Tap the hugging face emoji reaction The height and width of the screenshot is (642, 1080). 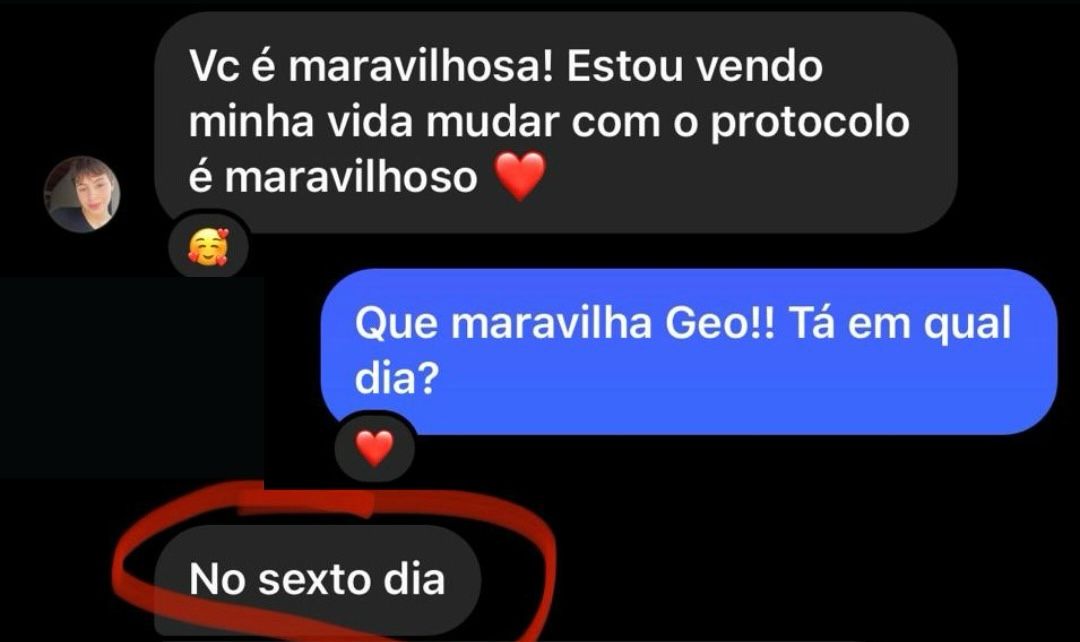coord(208,248)
